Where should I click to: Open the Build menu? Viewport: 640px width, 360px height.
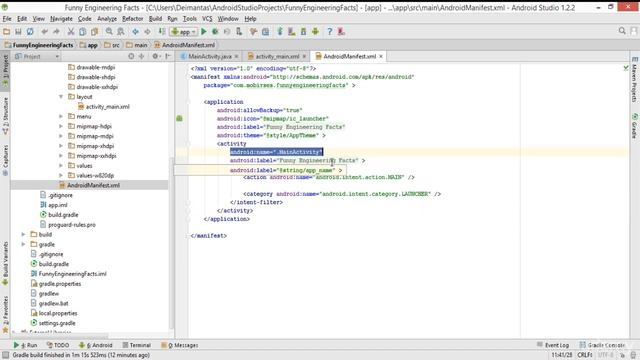(x=155, y=19)
